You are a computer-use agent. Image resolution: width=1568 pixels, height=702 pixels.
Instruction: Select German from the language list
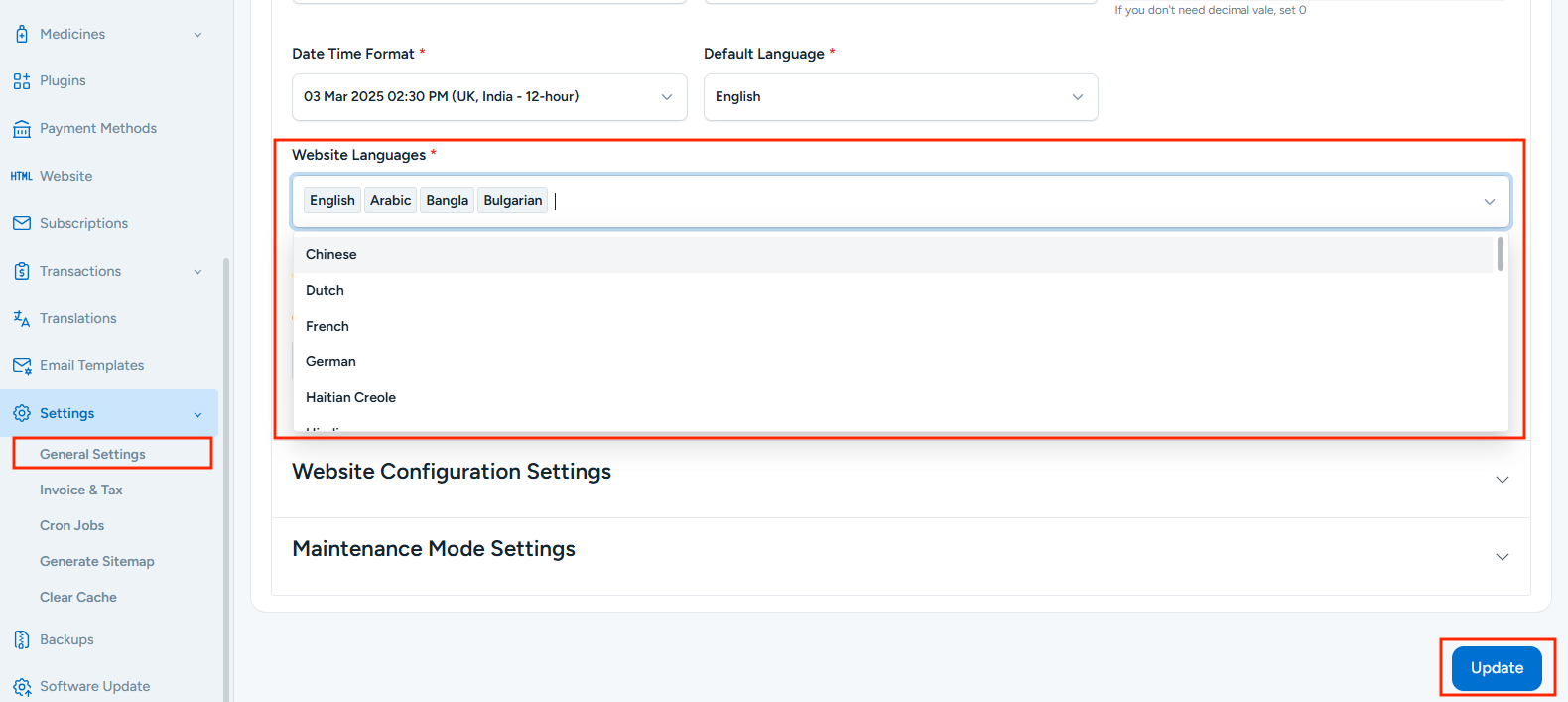pos(330,362)
